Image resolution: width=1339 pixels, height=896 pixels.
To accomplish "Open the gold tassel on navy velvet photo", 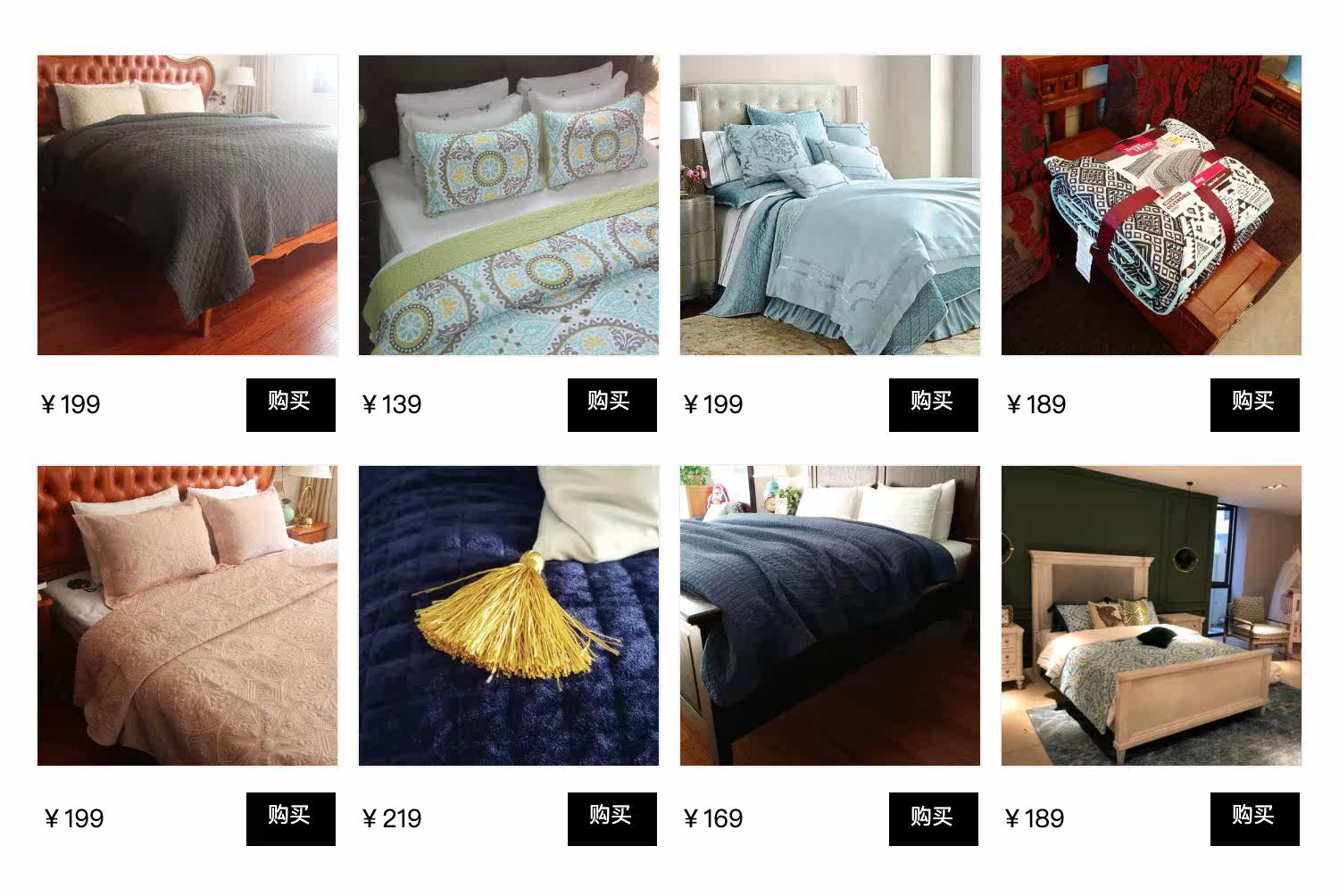I will coord(509,616).
